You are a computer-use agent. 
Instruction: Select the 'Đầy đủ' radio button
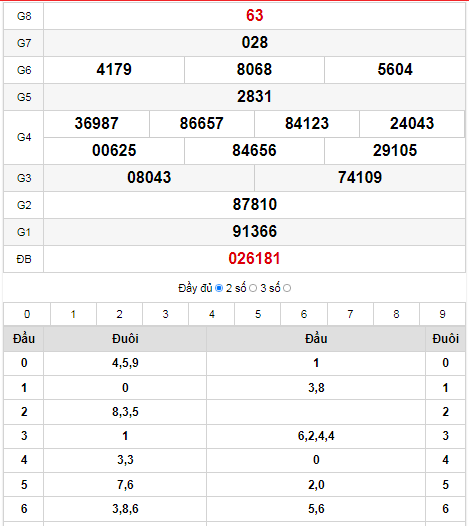pyautogui.click(x=219, y=288)
